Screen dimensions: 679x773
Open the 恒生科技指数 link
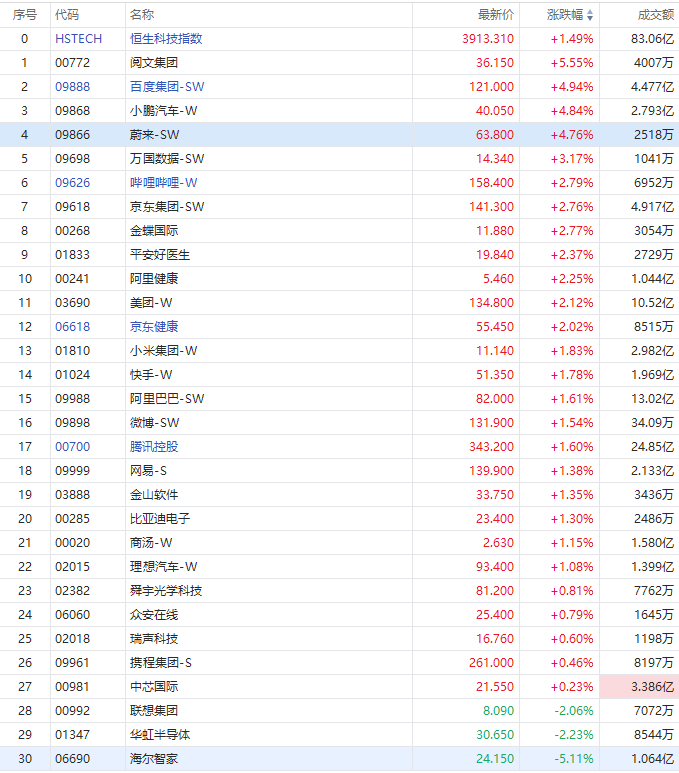tap(166, 39)
